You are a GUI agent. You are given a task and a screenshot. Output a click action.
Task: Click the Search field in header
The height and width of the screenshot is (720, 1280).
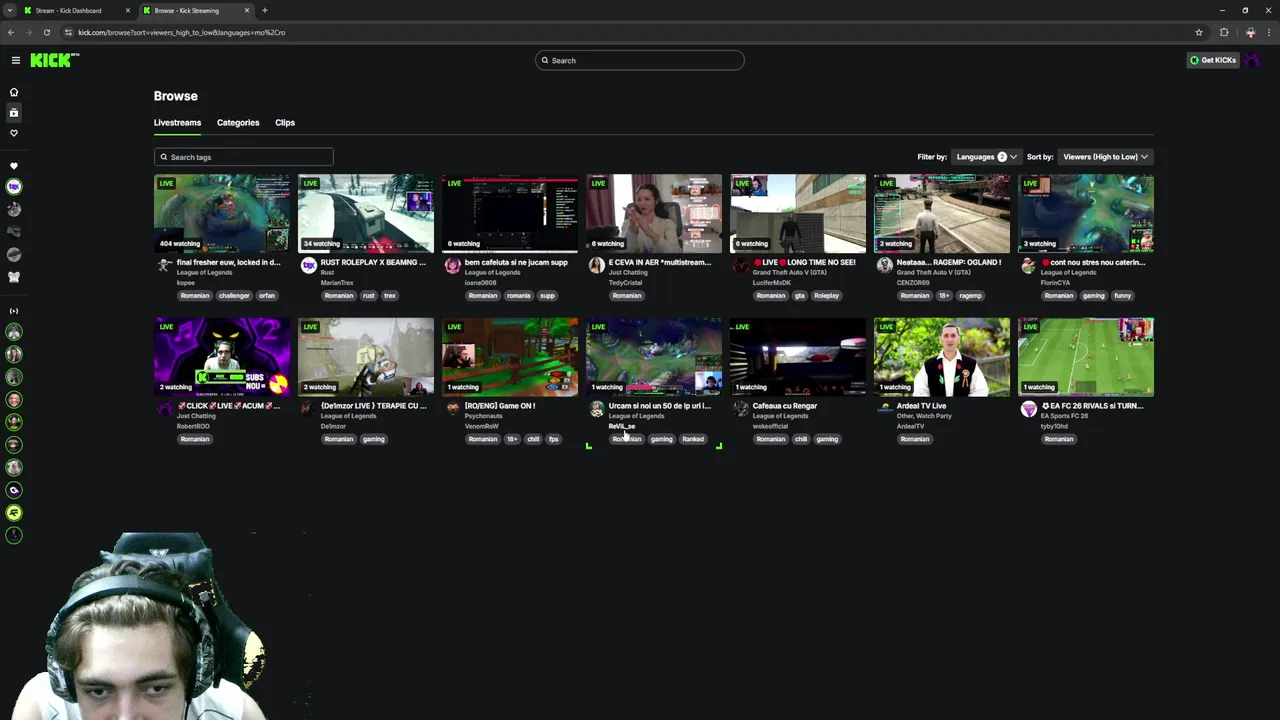pyautogui.click(x=640, y=60)
